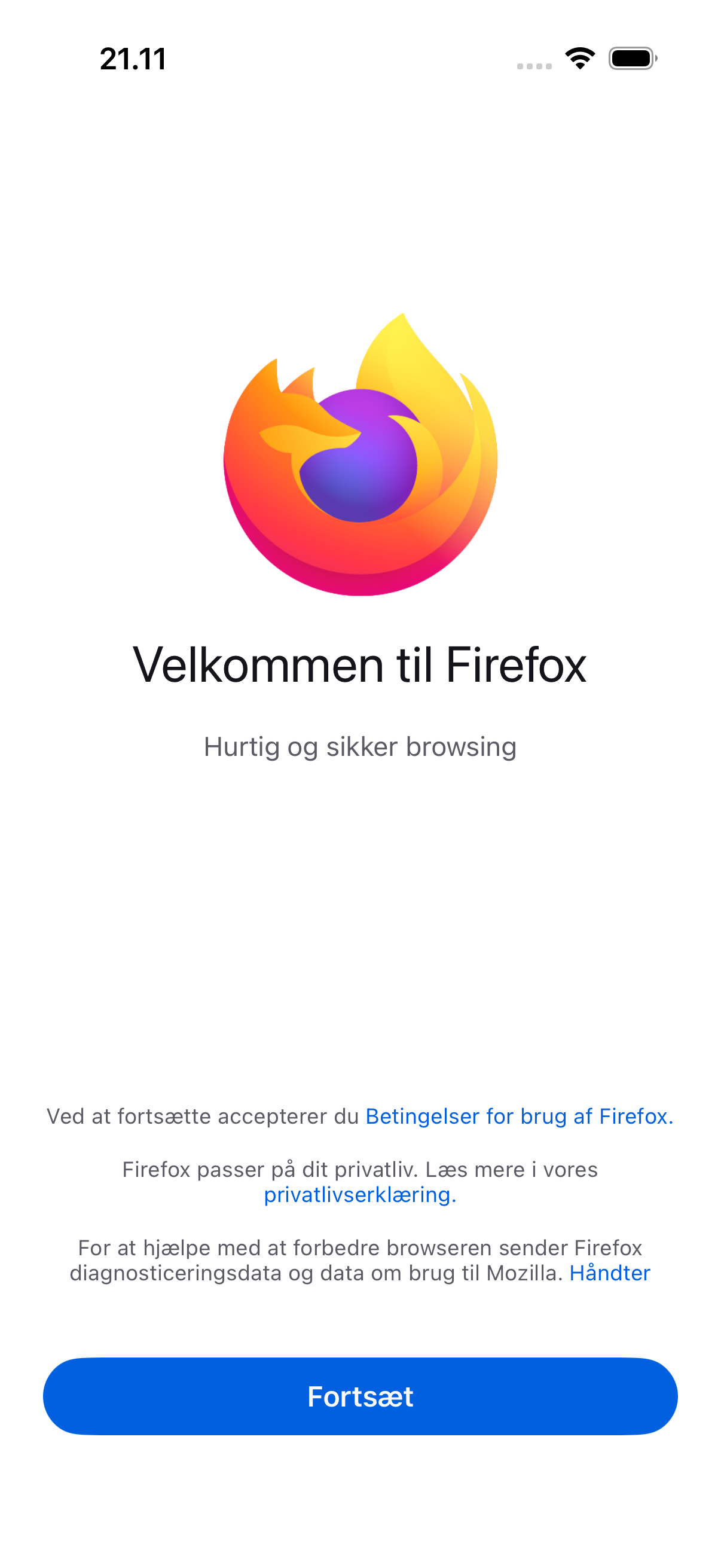
Task: Tap the Velkommen til Firefox heading
Action: pos(360,665)
